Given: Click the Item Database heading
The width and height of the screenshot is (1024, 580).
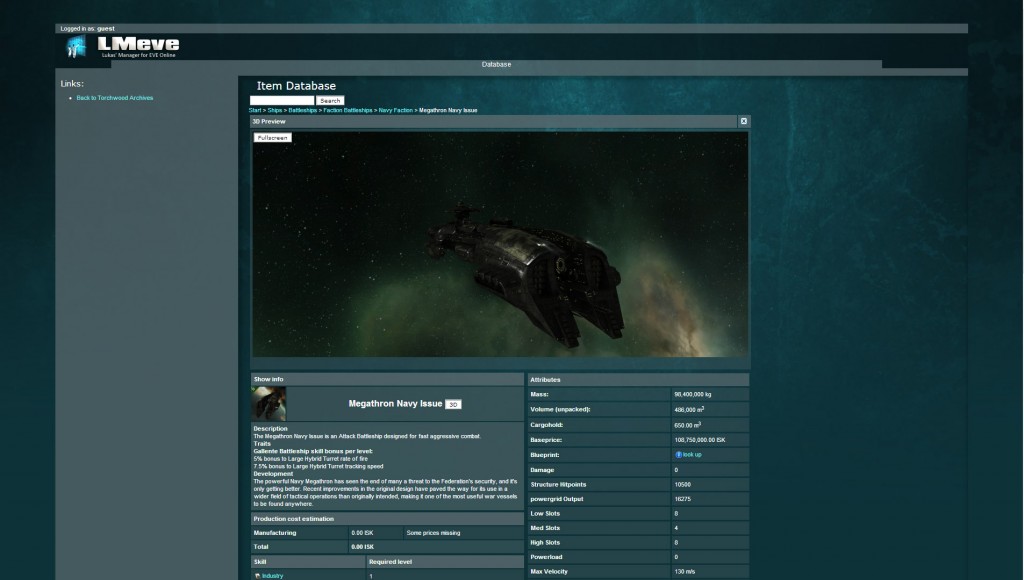Looking at the screenshot, I should point(296,86).
